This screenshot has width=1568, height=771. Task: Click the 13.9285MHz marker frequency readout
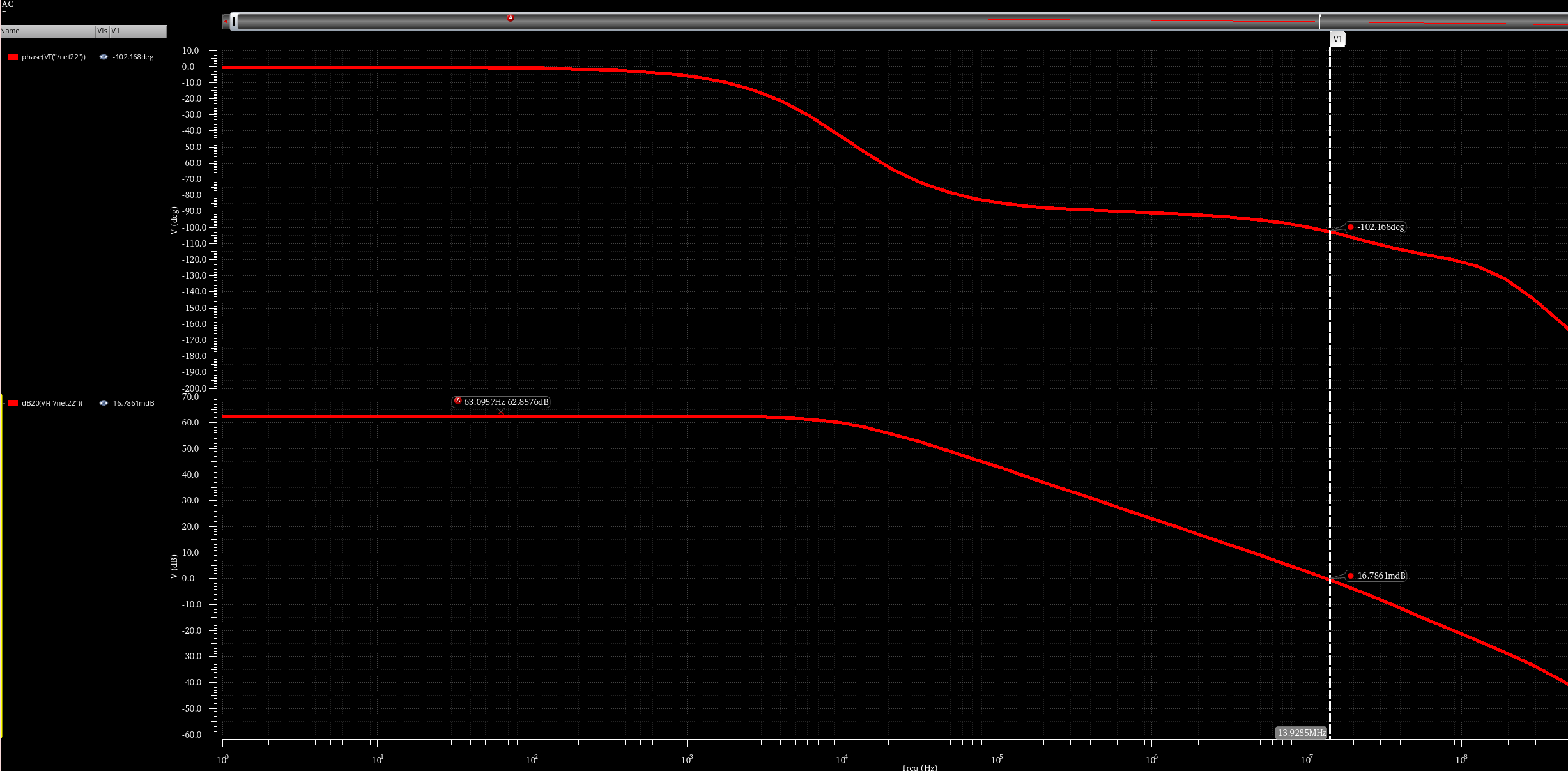(x=1302, y=733)
